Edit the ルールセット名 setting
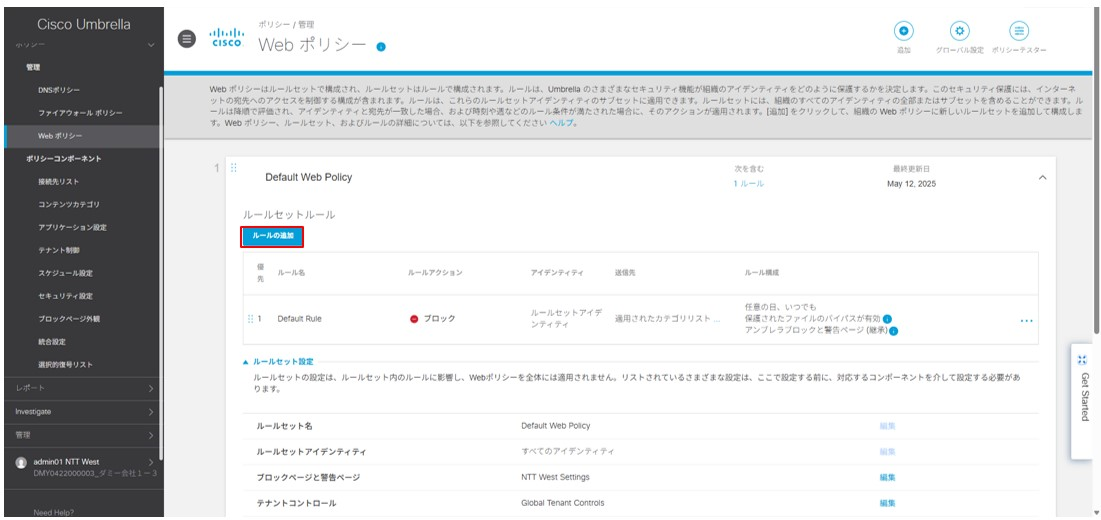Viewport: 1101px width, 520px height. [888, 425]
